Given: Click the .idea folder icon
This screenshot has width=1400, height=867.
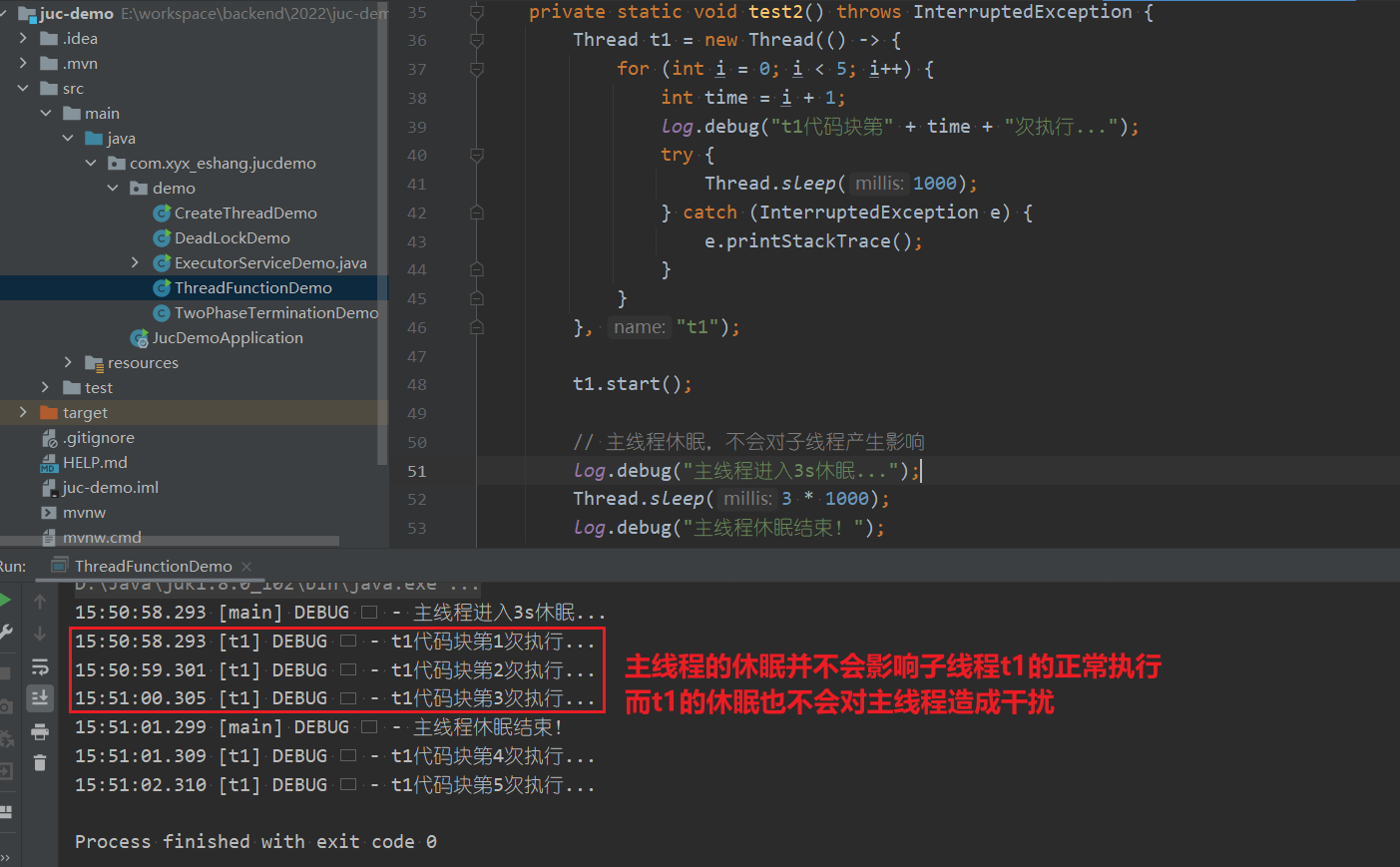Looking at the screenshot, I should pos(49,38).
